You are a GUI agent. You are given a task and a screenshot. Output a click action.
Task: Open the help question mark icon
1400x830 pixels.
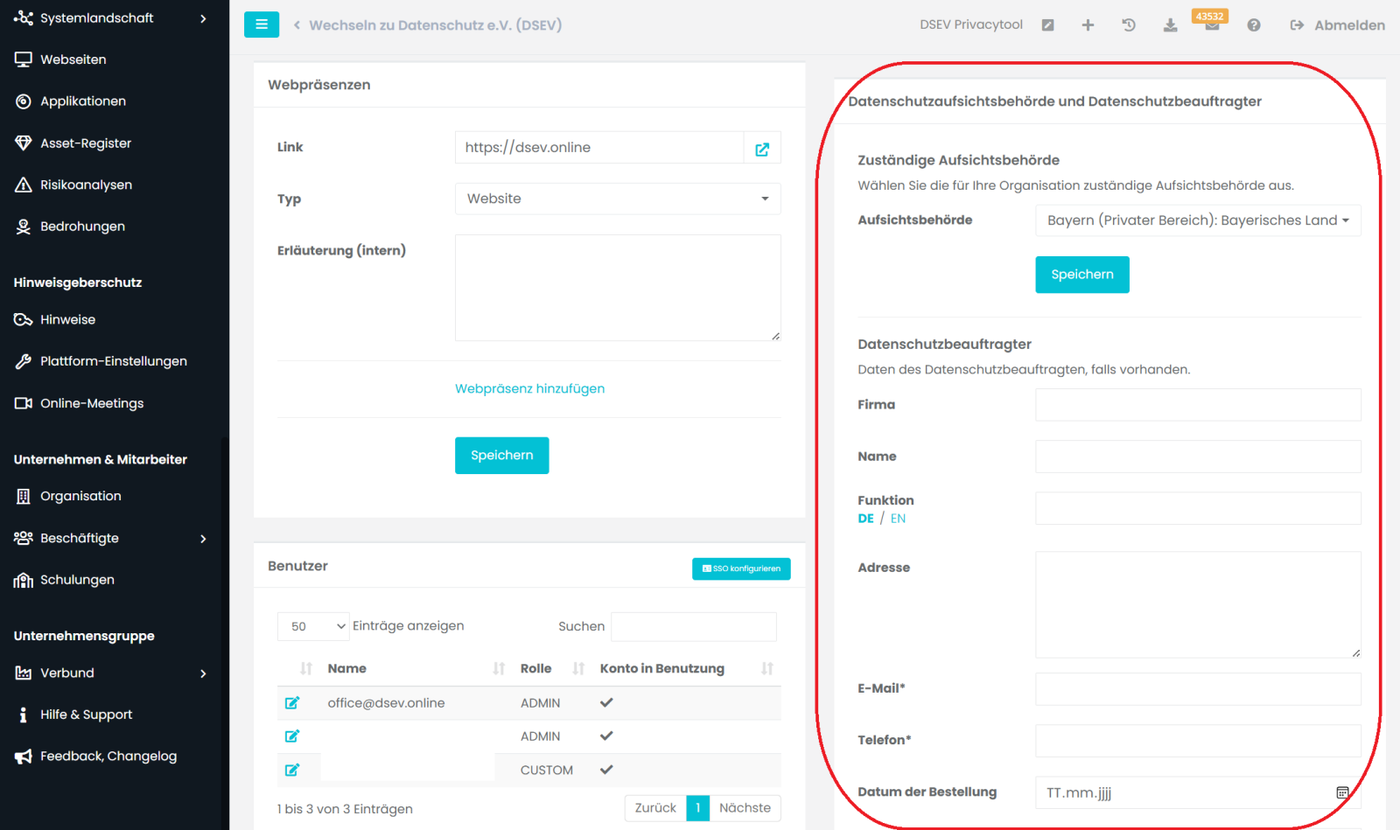click(x=1253, y=25)
